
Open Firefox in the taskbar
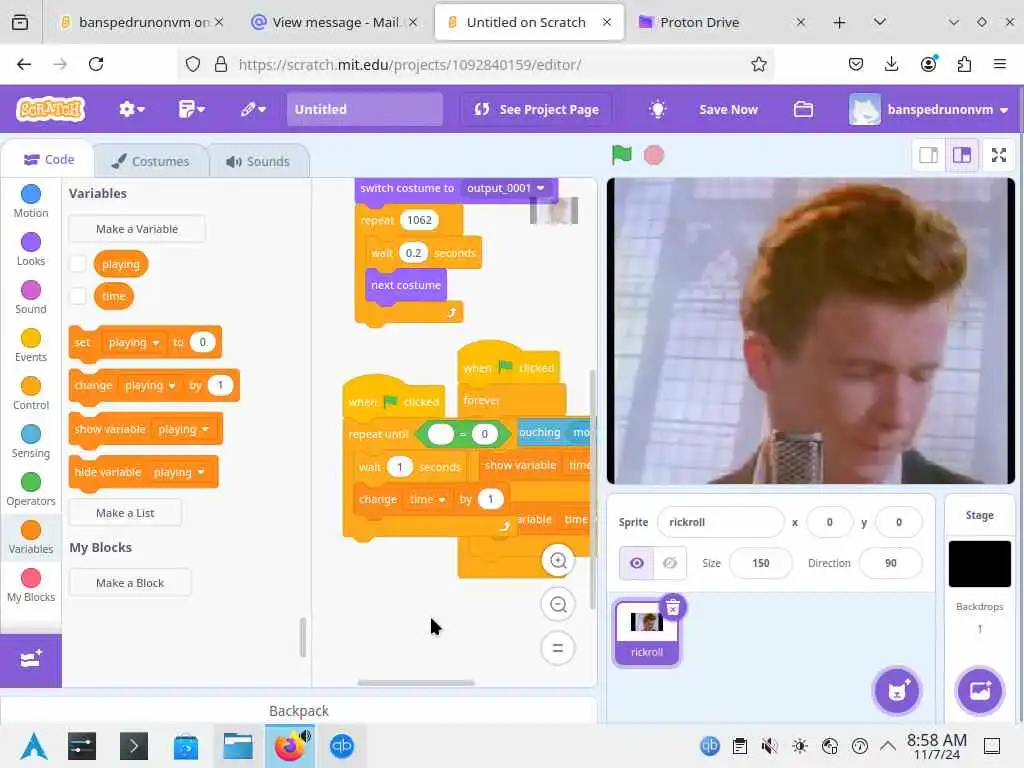pyautogui.click(x=289, y=746)
